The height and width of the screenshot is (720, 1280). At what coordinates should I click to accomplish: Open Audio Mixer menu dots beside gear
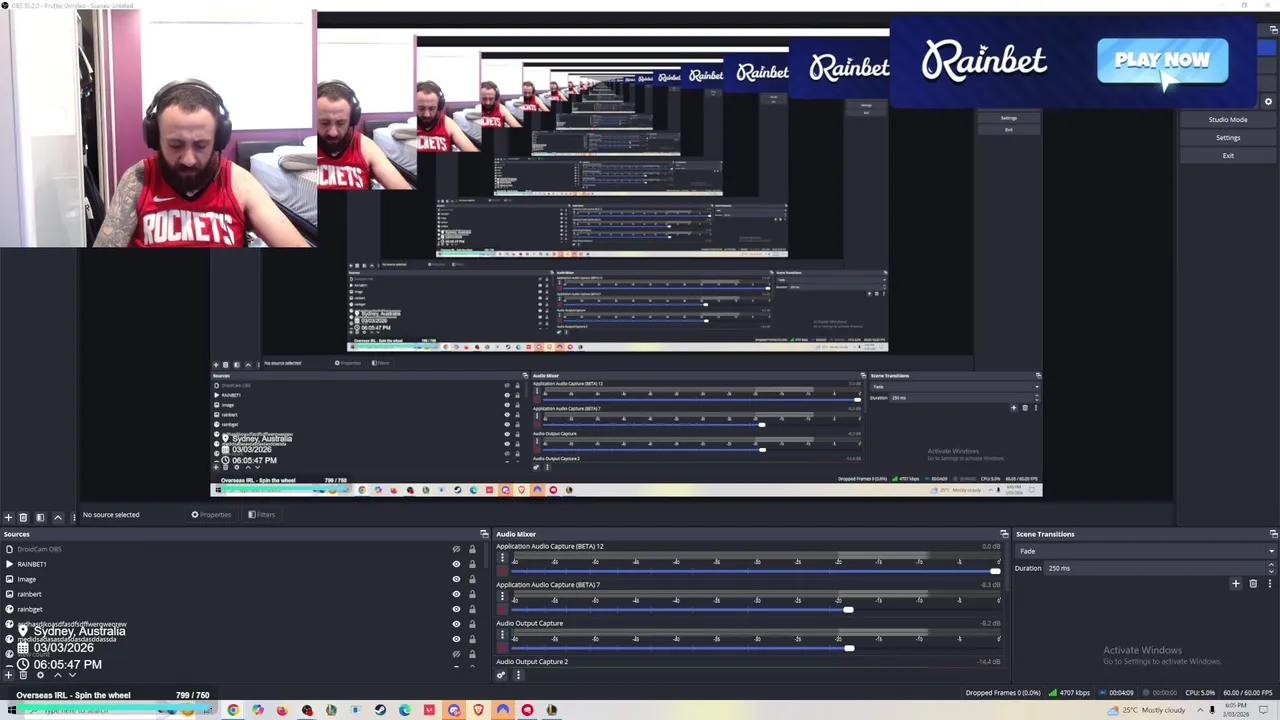518,675
